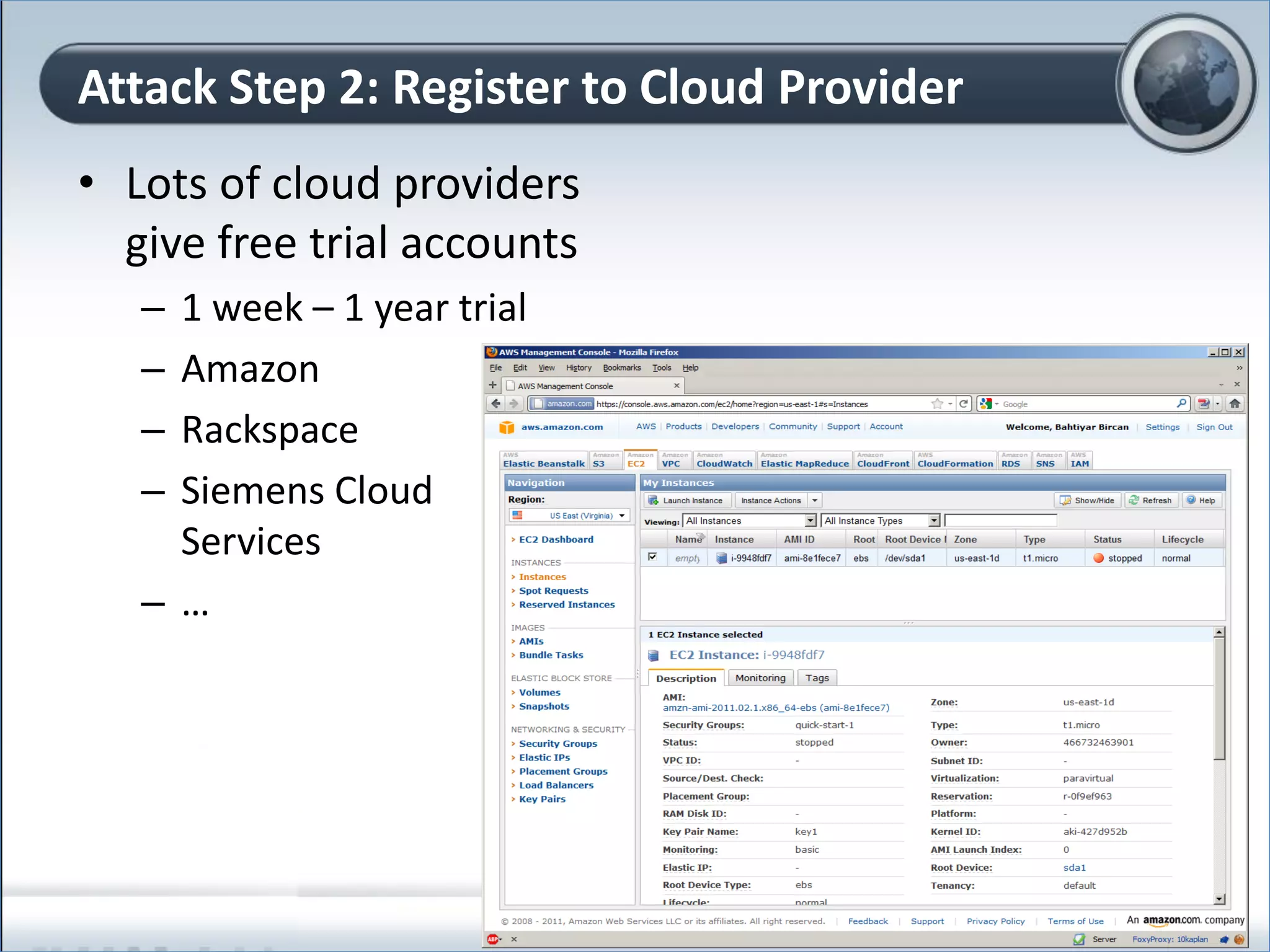Click the description pane scroll down arrow
This screenshot has width=1270, height=952.
click(1219, 899)
